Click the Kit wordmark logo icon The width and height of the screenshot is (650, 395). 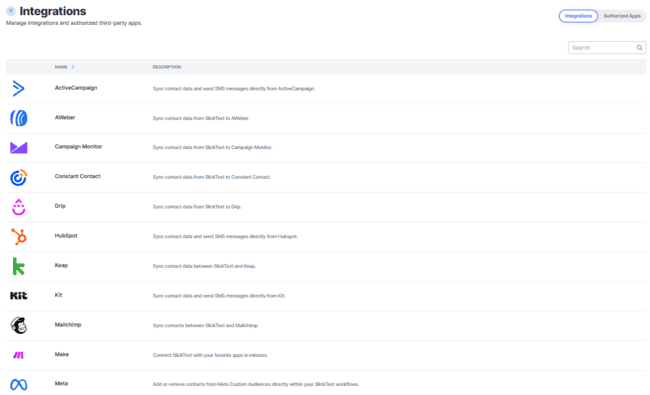[19, 296]
